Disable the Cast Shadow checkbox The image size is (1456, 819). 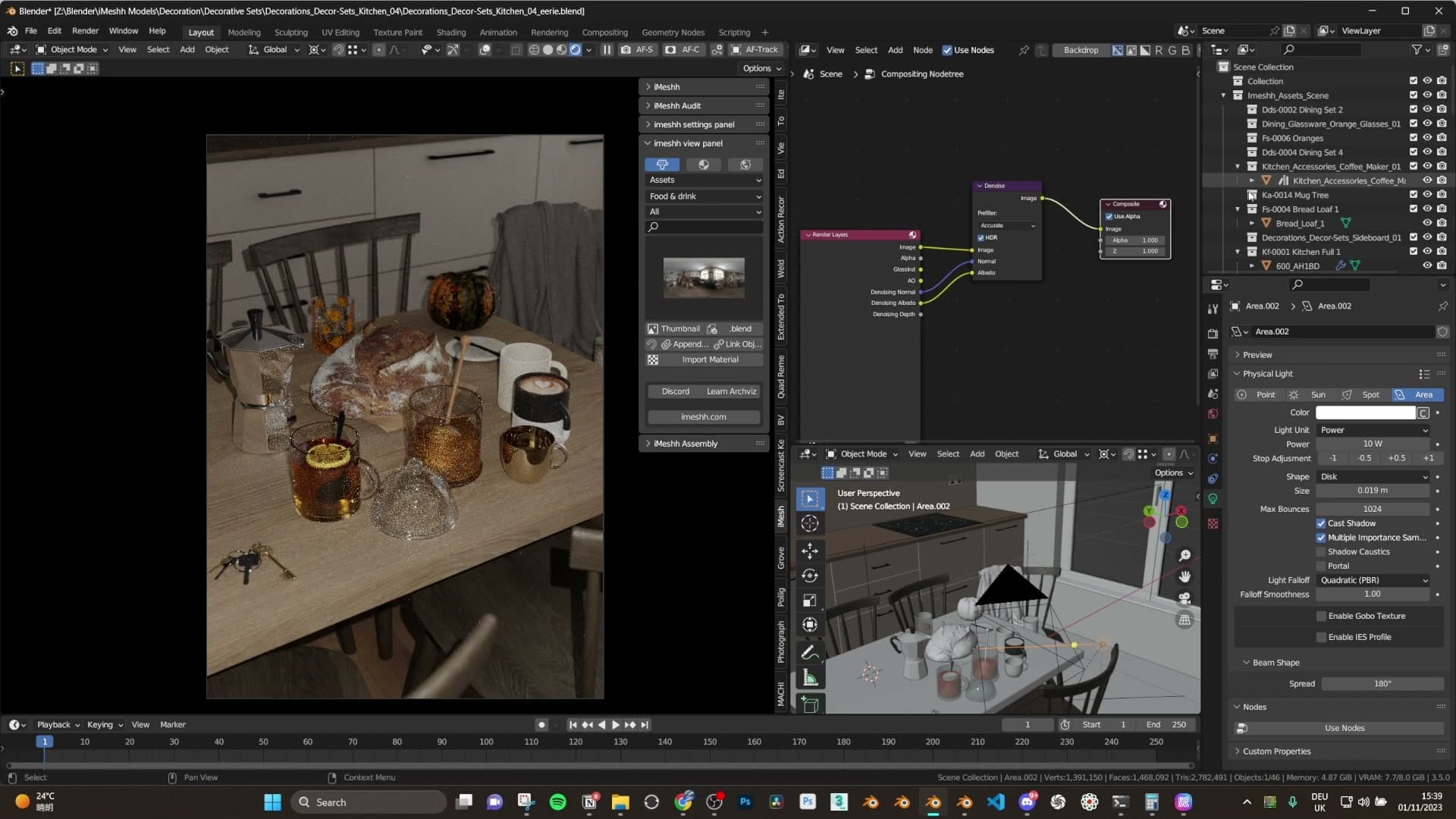(1321, 523)
